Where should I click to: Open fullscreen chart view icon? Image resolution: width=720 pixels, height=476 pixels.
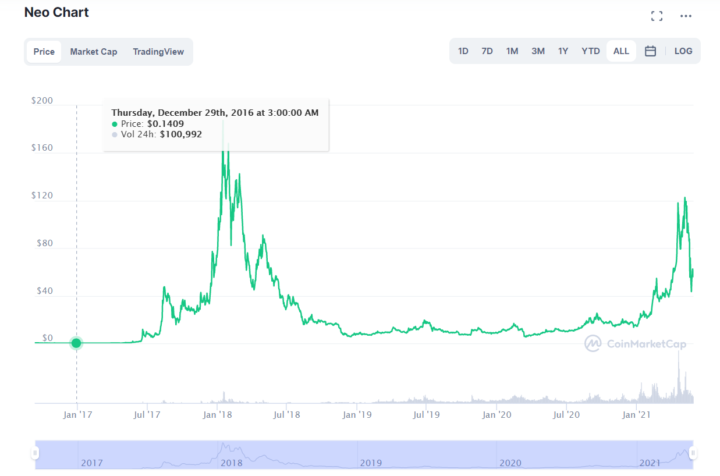657,16
